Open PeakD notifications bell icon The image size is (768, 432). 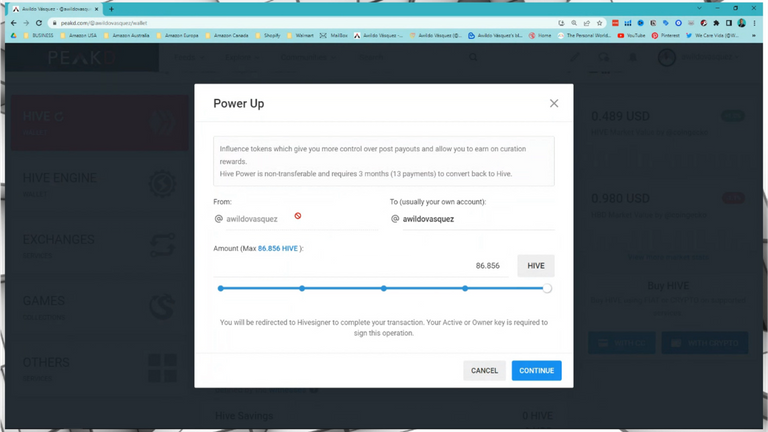click(633, 57)
